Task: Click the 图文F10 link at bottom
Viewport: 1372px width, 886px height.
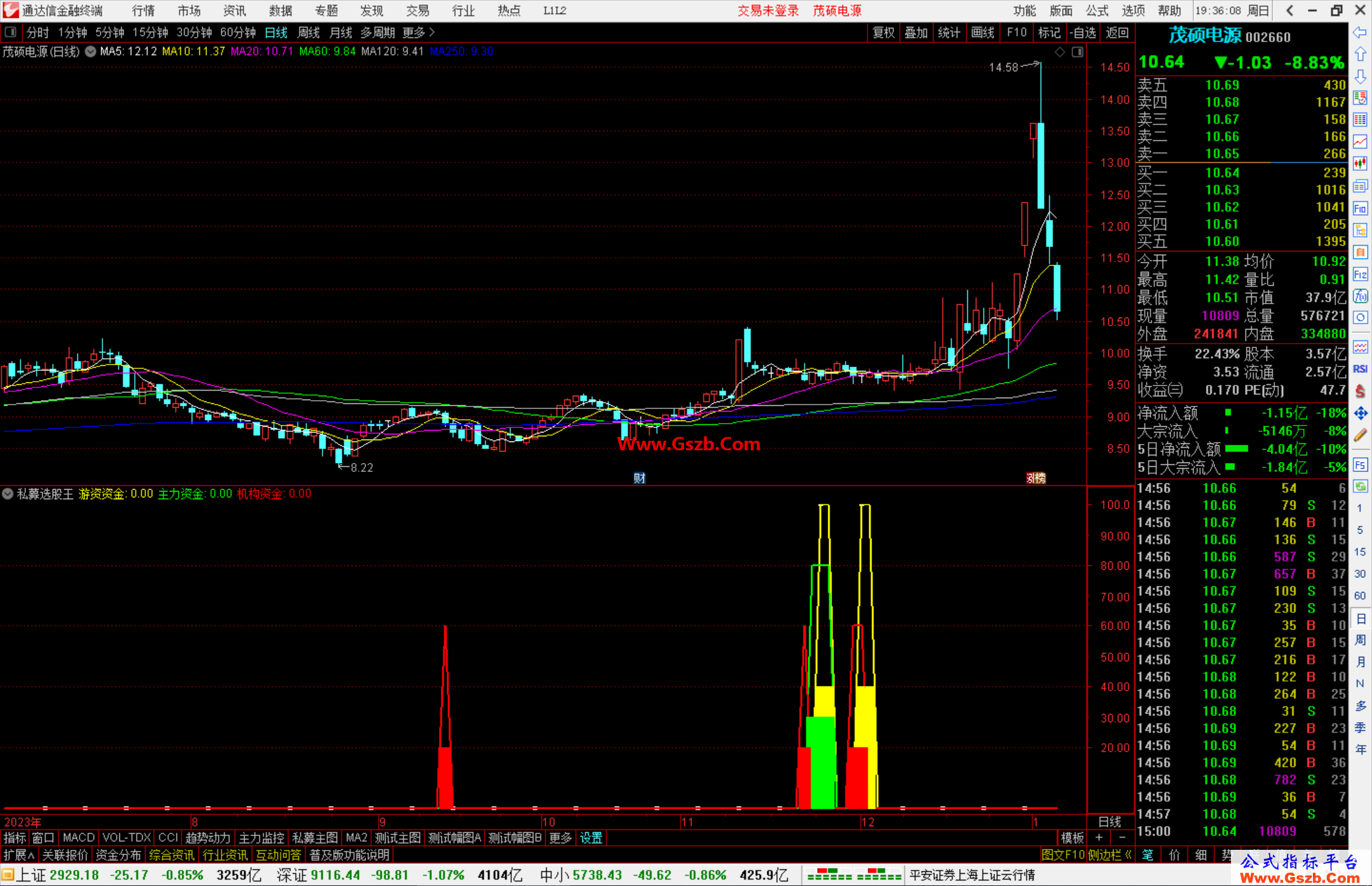Action: [x=1063, y=855]
